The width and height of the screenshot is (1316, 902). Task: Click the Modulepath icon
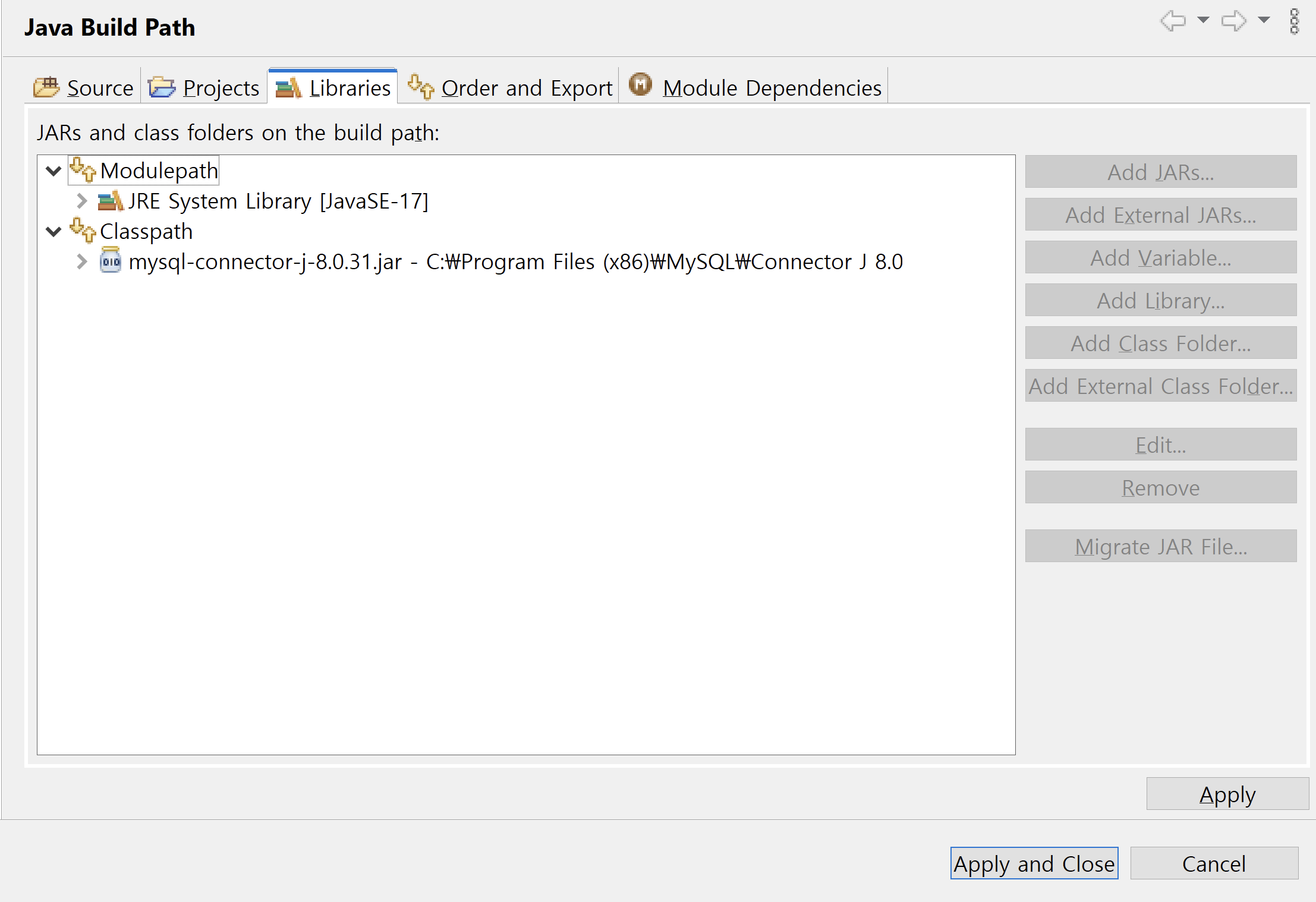(82, 170)
